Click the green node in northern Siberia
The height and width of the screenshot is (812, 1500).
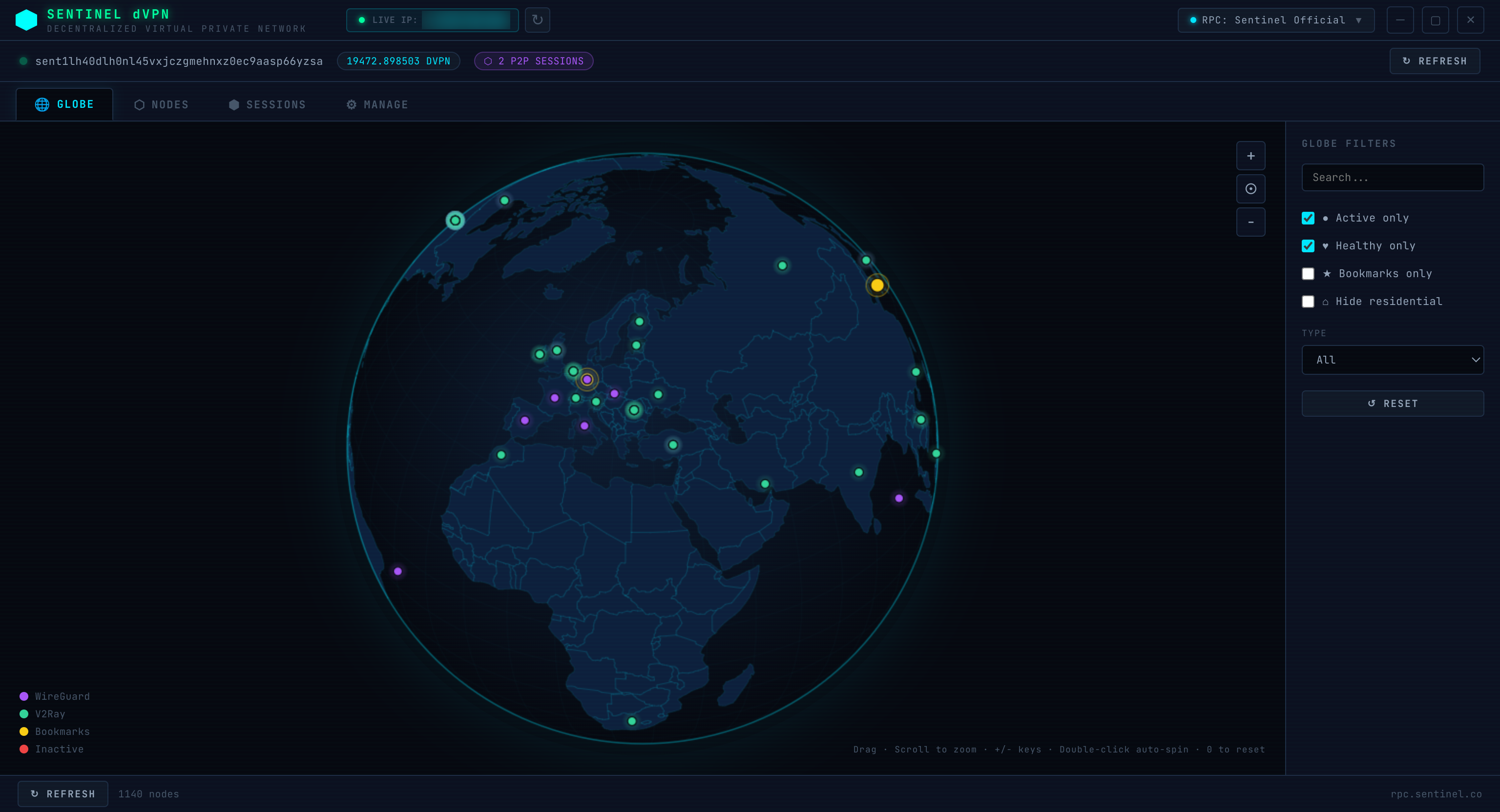coord(783,265)
